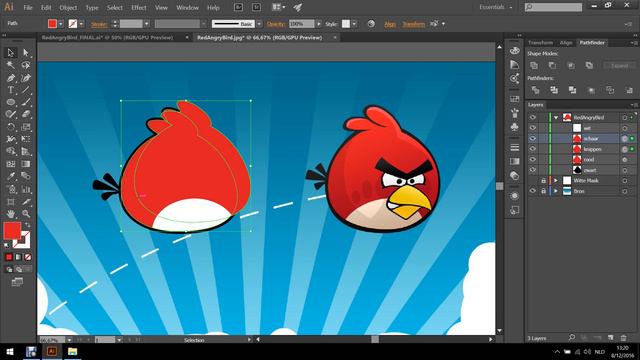Click the Expand button in Pathfinder
Image resolution: width=640 pixels, height=360 pixels.
(620, 65)
